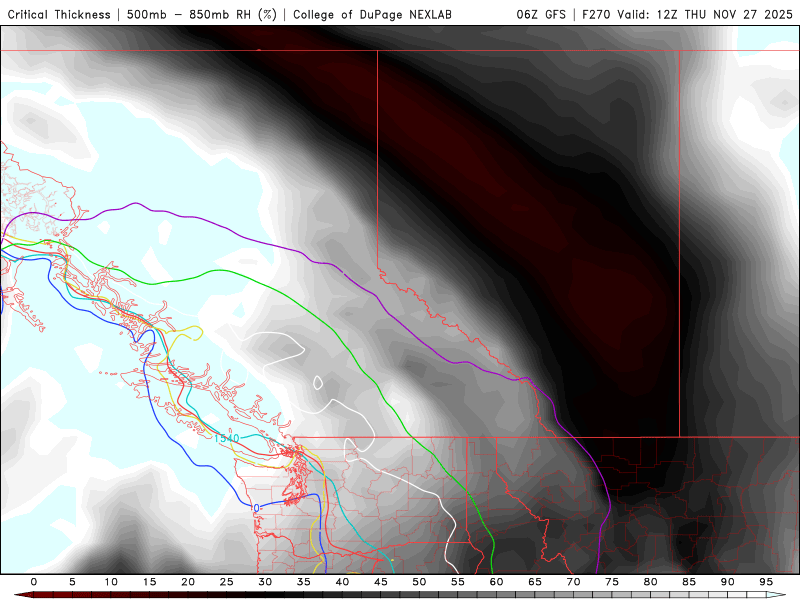
Task: Click the '500mb – 850mb RH (%)' header text
Action: click(x=202, y=15)
